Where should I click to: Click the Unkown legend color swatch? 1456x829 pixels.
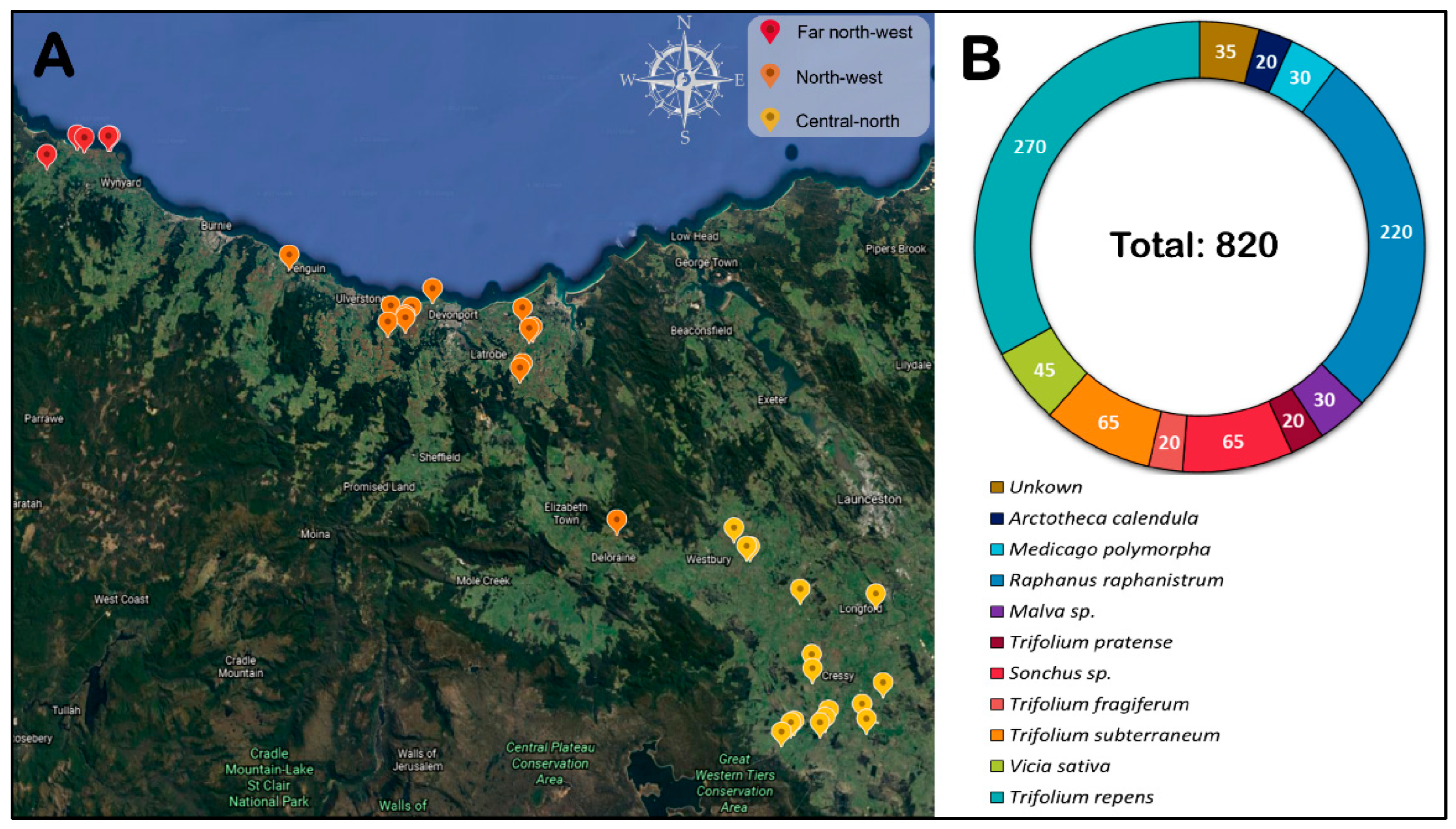coord(997,487)
